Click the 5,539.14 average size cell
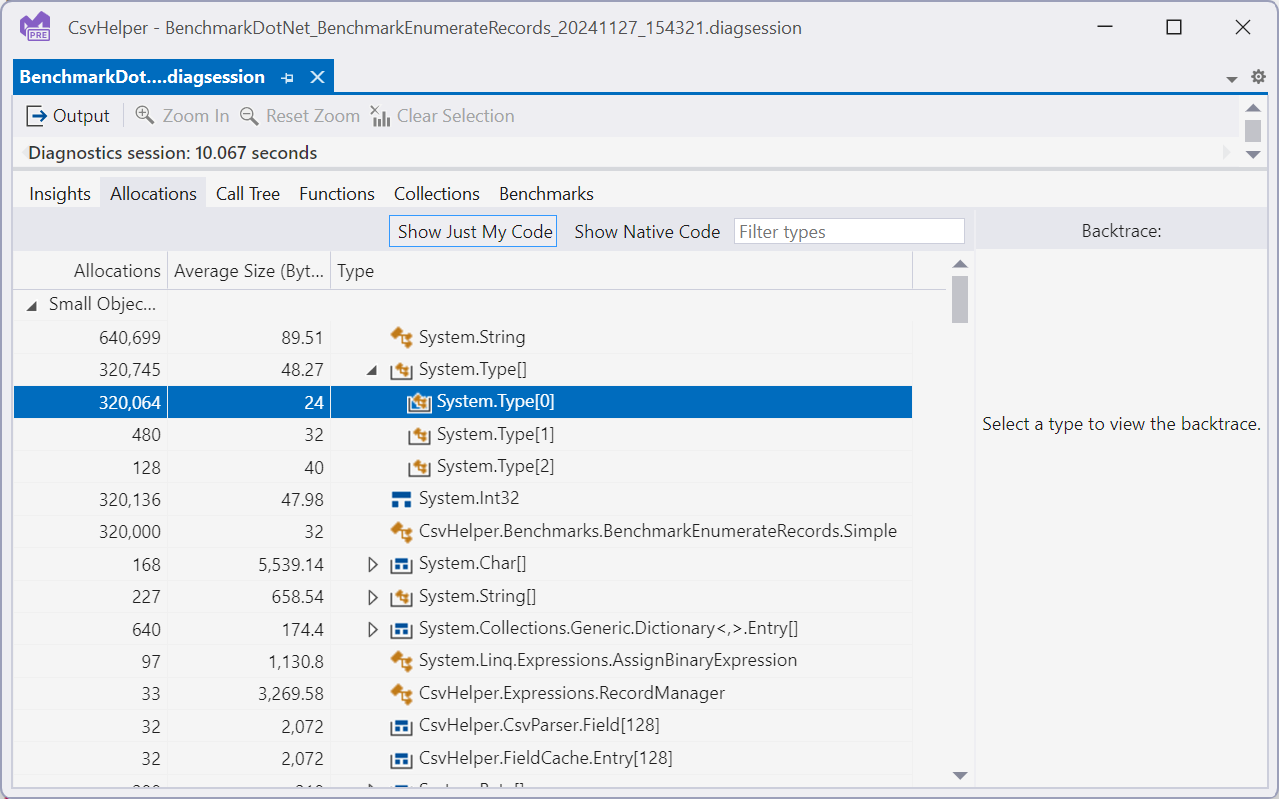This screenshot has height=799, width=1279. [x=249, y=565]
